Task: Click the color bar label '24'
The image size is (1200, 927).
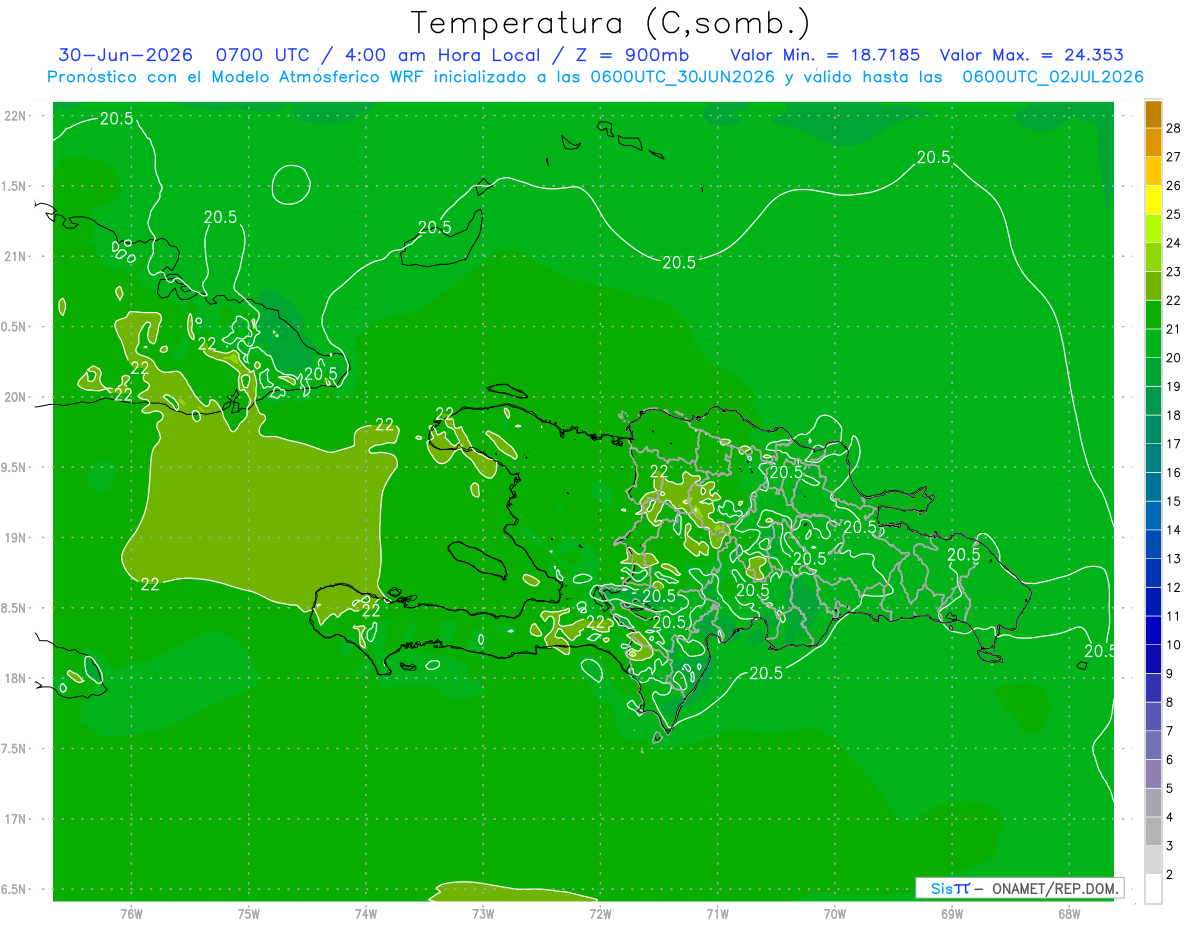Action: pos(1174,243)
